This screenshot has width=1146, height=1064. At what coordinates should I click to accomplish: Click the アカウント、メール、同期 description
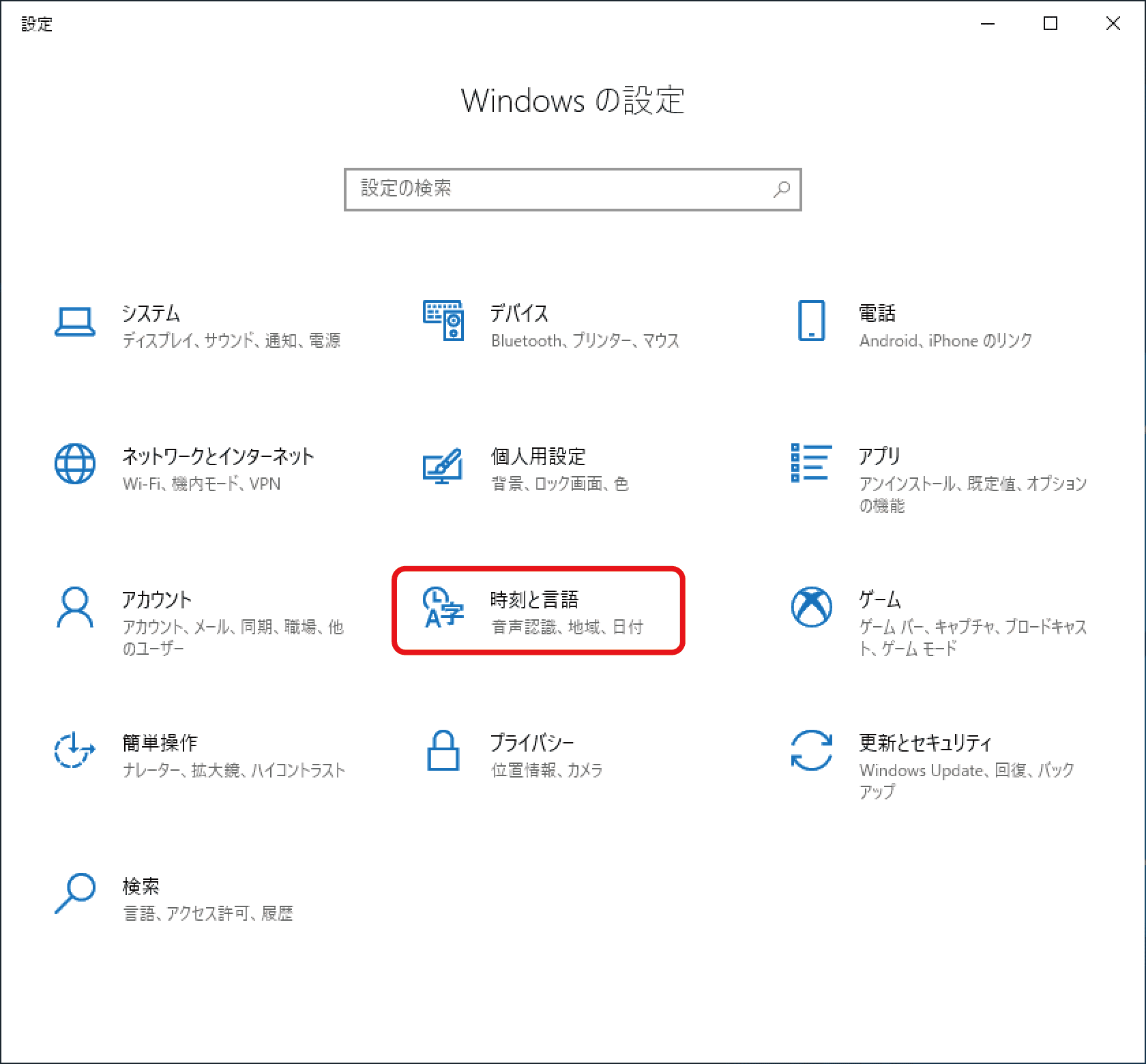(x=233, y=638)
